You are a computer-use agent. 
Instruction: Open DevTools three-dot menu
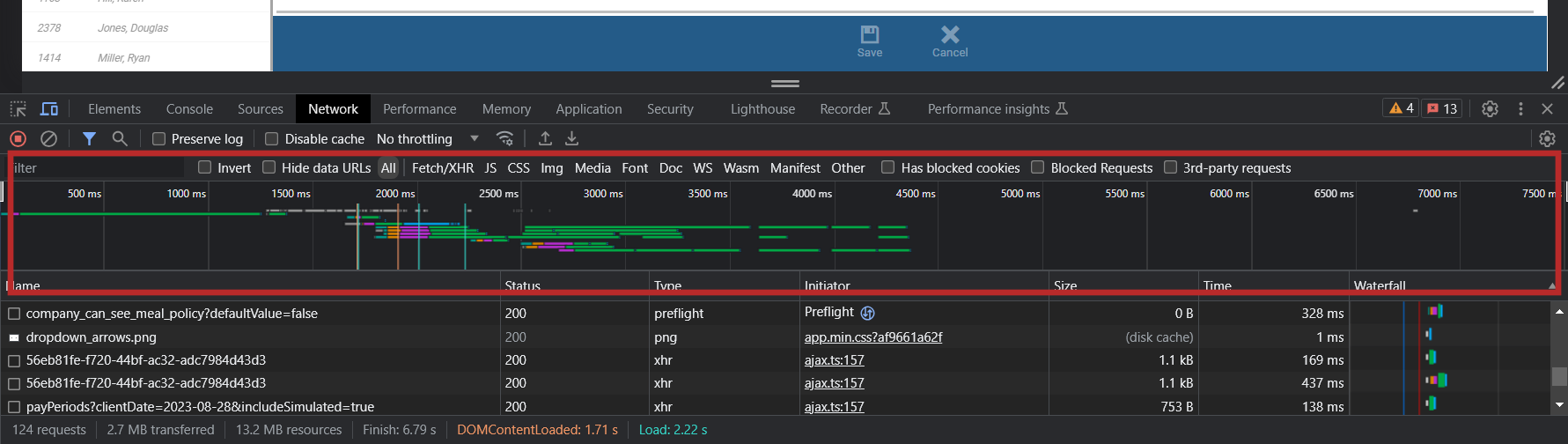[x=1520, y=109]
